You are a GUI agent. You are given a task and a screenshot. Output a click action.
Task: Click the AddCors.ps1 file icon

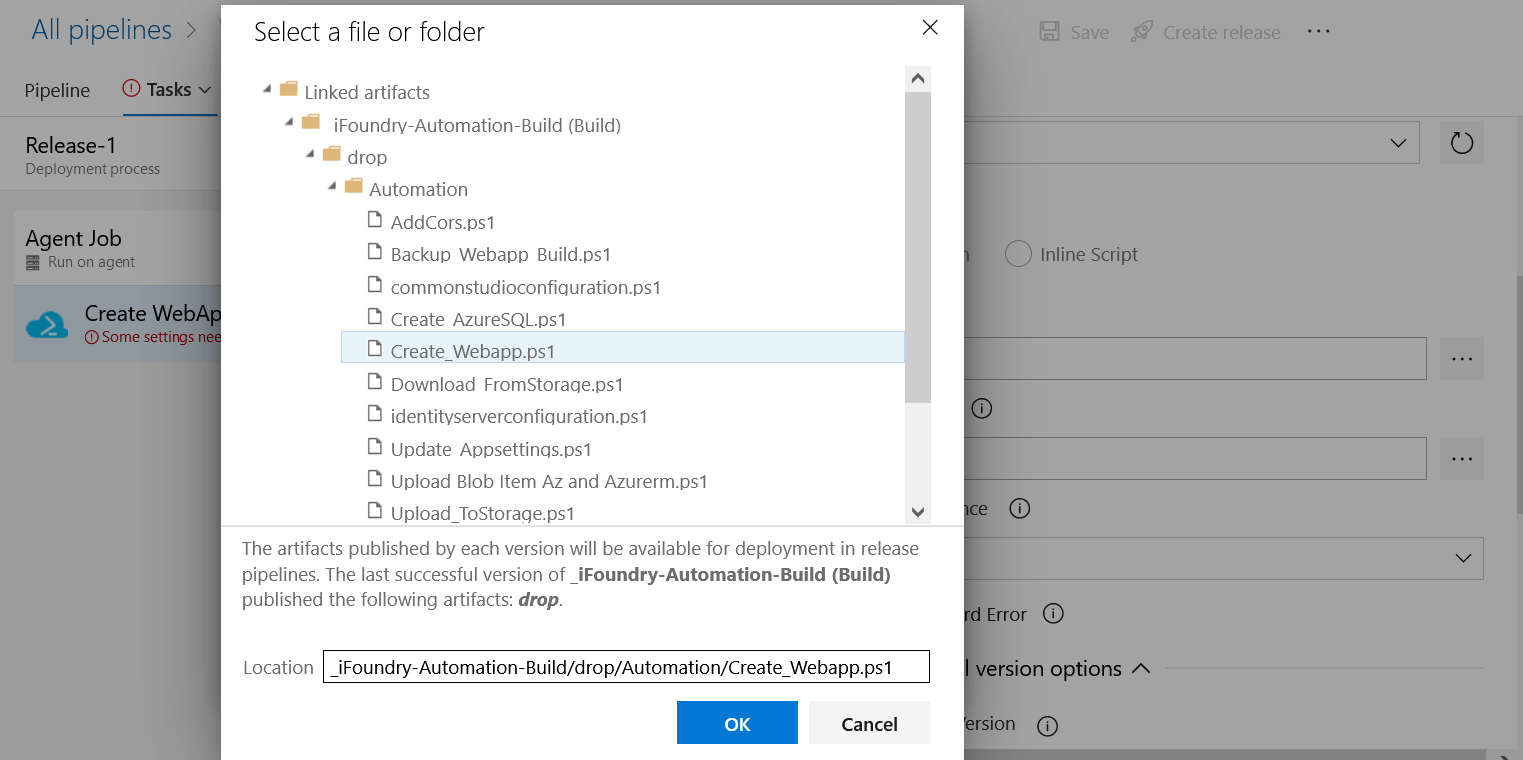click(375, 220)
